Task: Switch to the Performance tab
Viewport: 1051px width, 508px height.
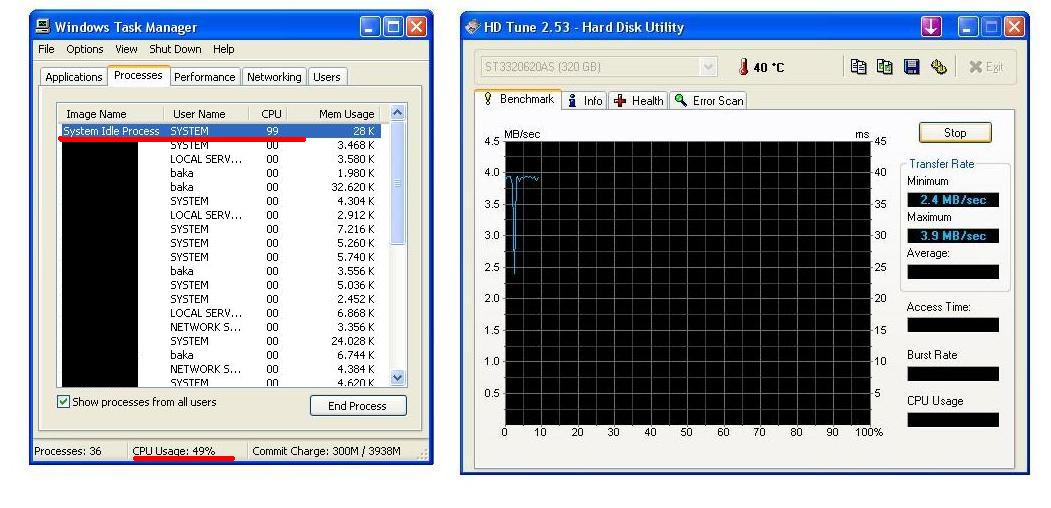Action: coord(204,77)
